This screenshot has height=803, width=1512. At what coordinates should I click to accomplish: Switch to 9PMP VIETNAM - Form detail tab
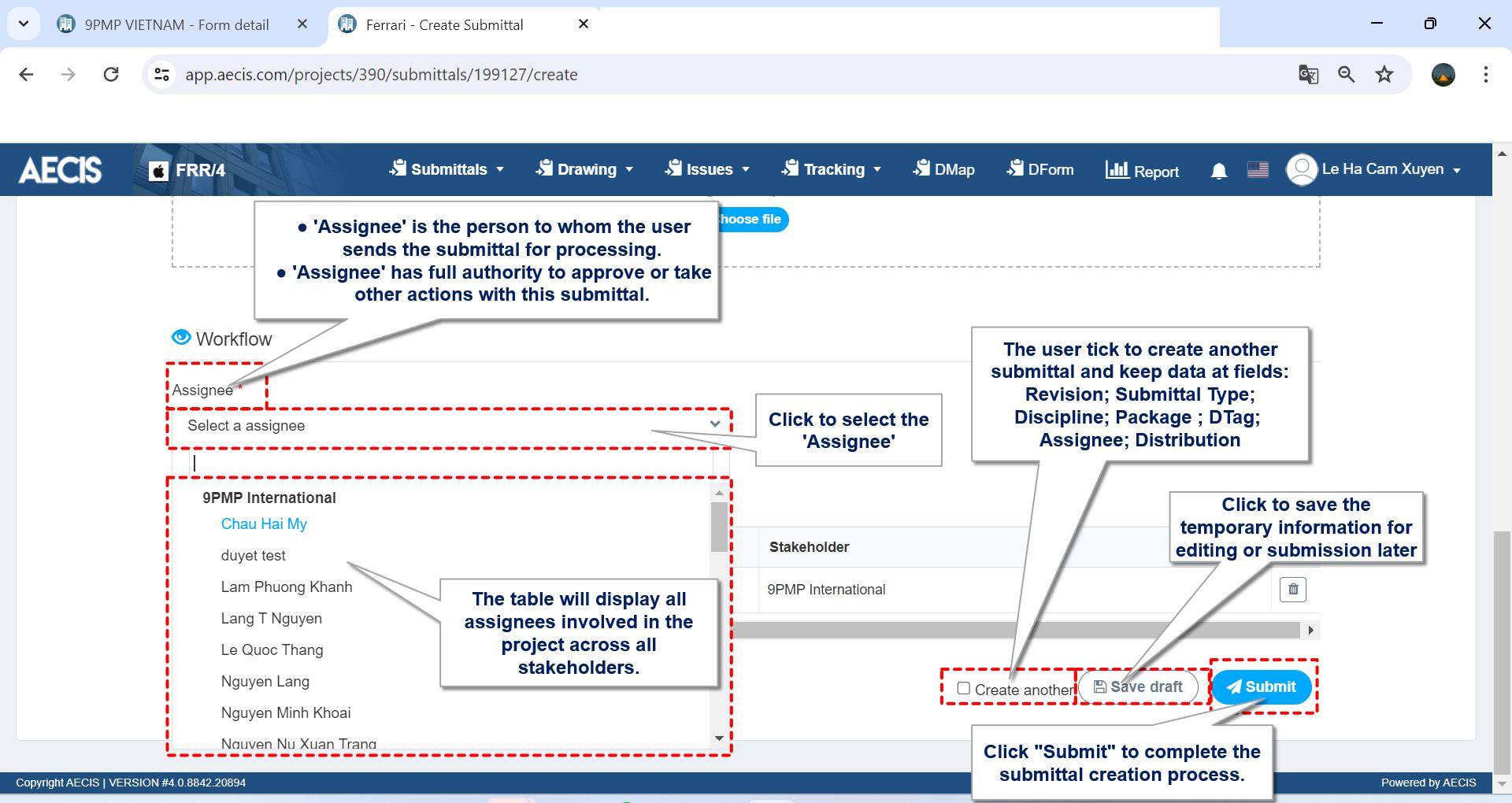(x=176, y=24)
